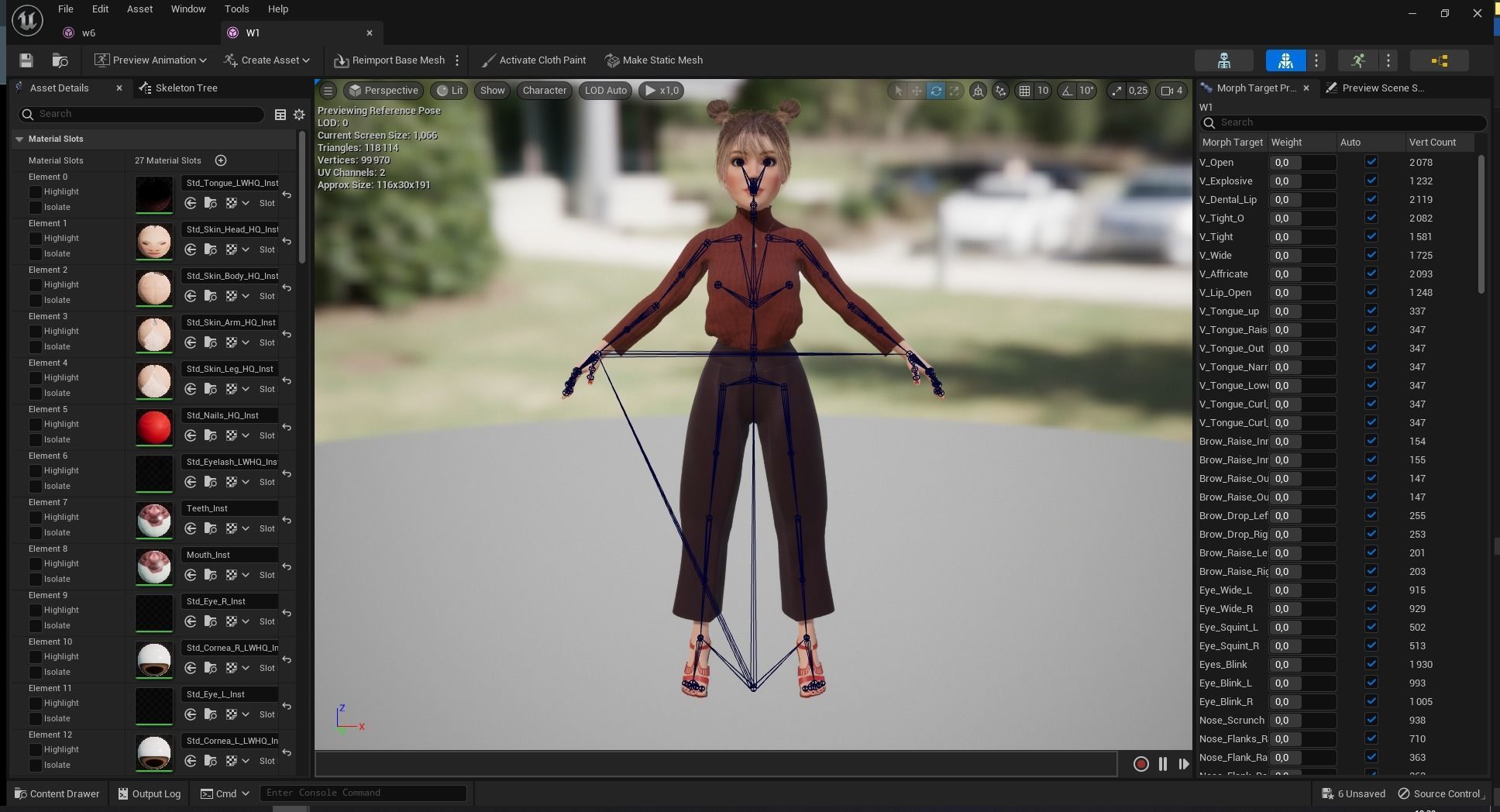Image resolution: width=1500 pixels, height=812 pixels.
Task: Uncheck Auto for Eyes_Blink morph target
Action: point(1371,664)
